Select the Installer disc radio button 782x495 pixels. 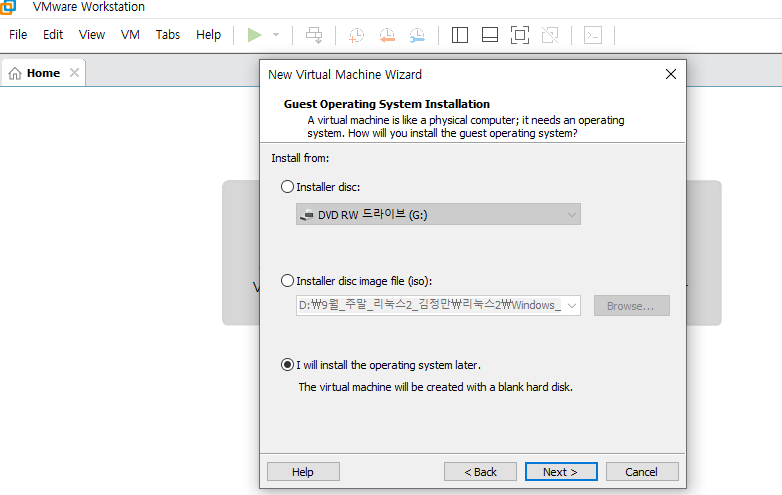(x=287, y=187)
